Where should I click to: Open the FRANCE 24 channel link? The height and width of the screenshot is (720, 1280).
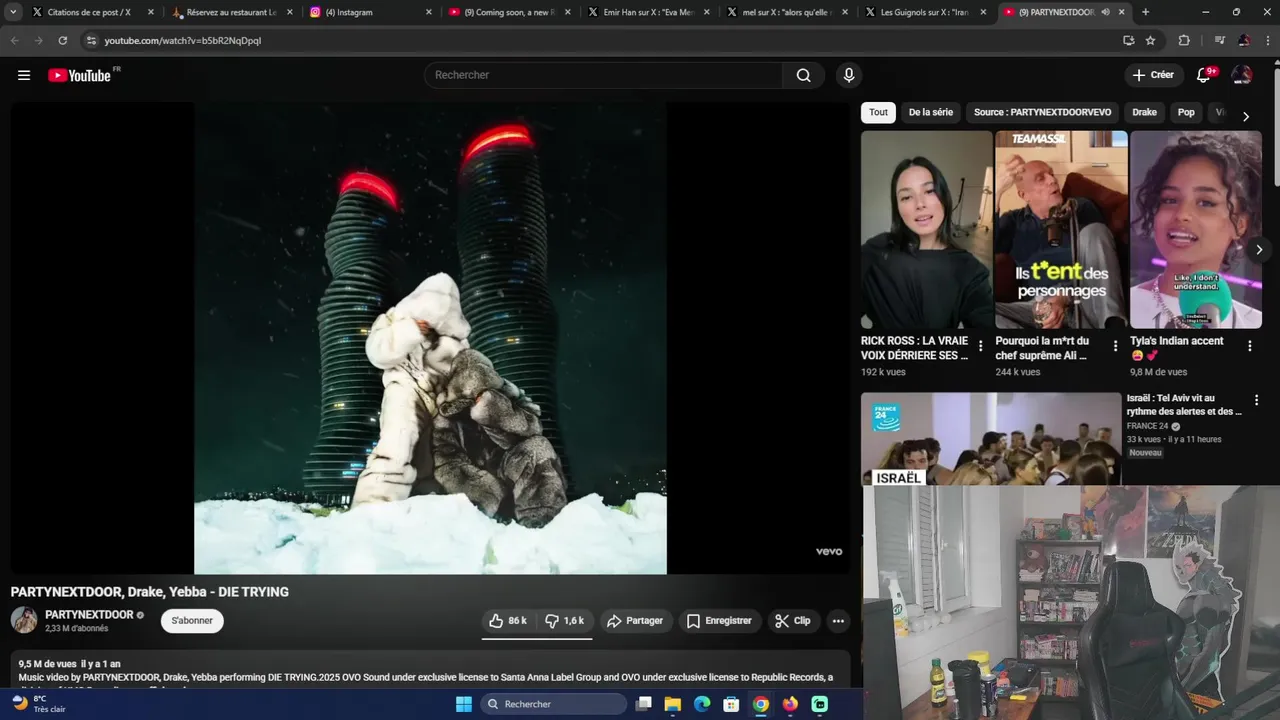(x=1147, y=426)
